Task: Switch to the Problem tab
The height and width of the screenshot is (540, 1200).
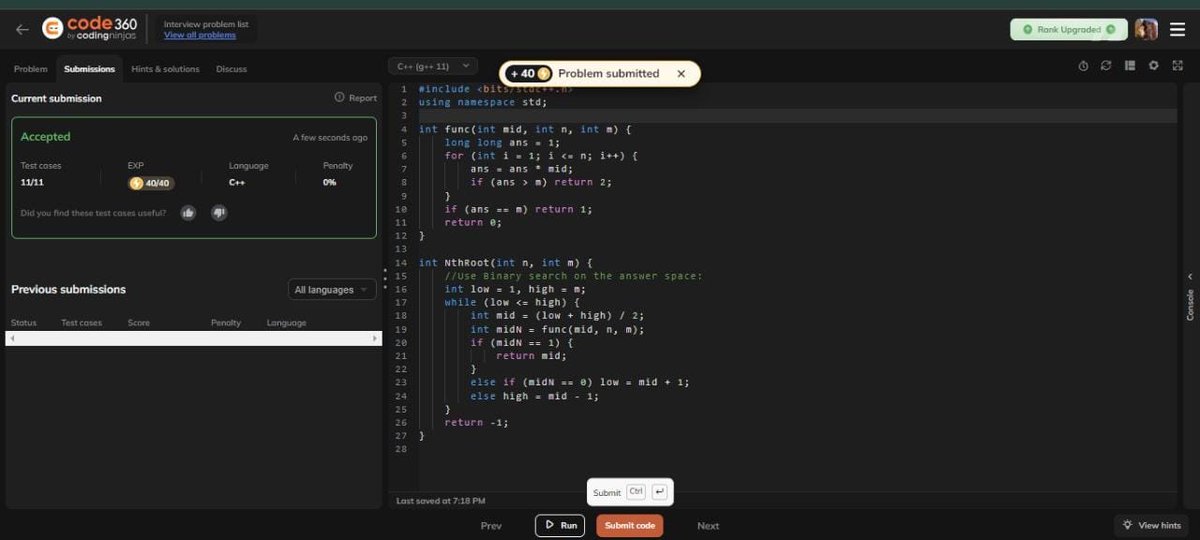Action: pyautogui.click(x=31, y=69)
